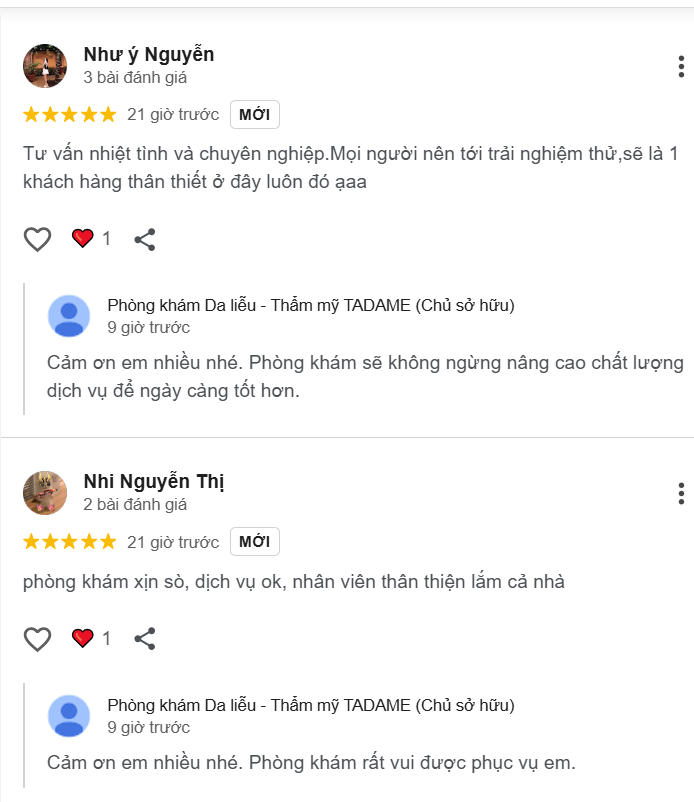Click the five-star rating on Nhi Nguyễn Thị's review

point(70,541)
